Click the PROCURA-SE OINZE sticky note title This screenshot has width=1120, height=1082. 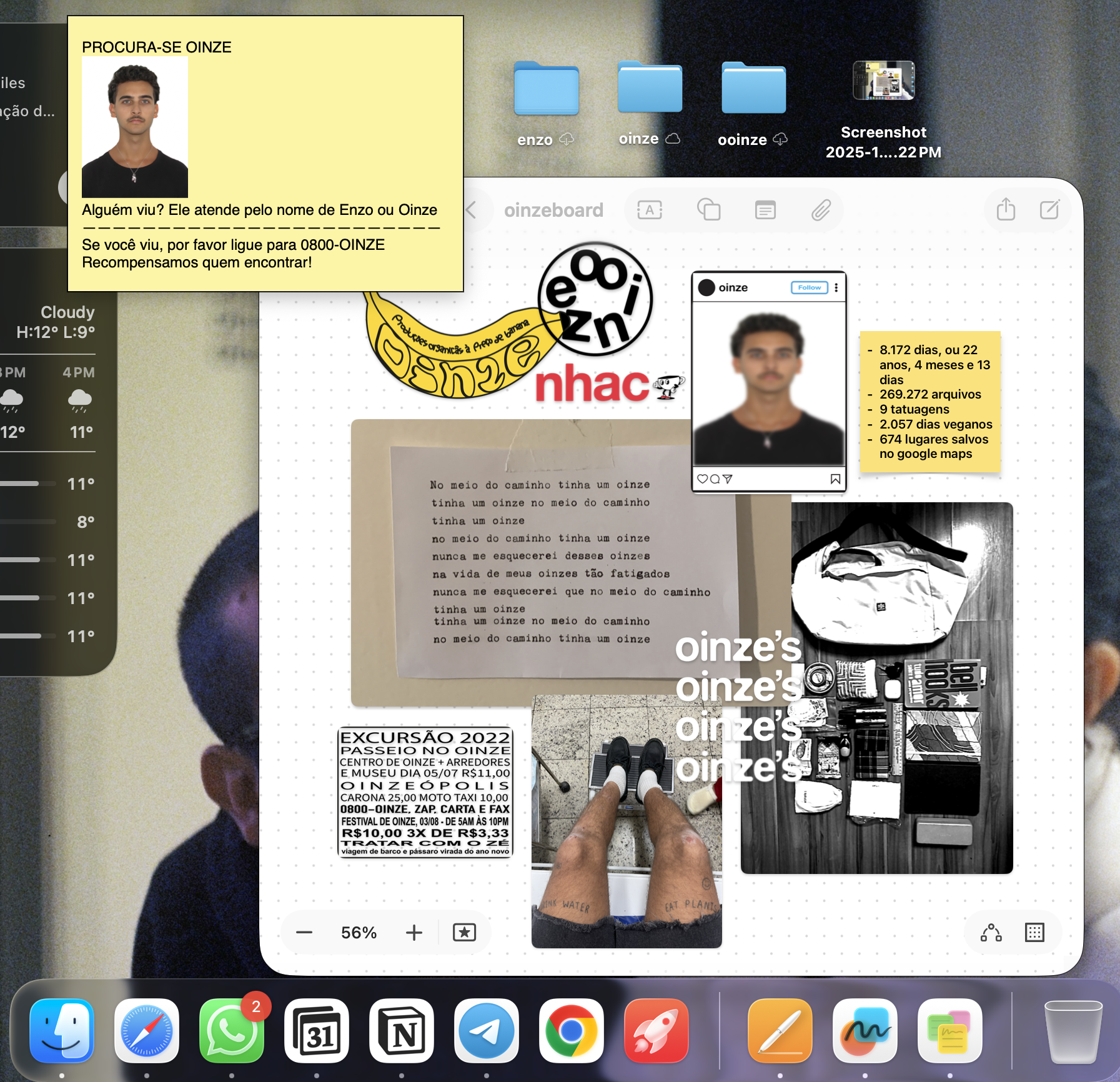pyautogui.click(x=157, y=47)
